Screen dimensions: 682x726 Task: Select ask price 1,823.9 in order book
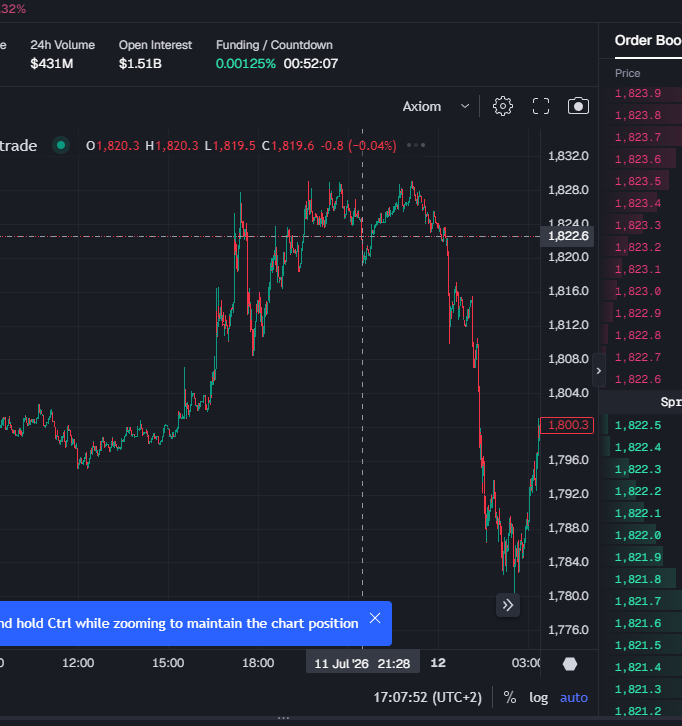click(x=638, y=94)
